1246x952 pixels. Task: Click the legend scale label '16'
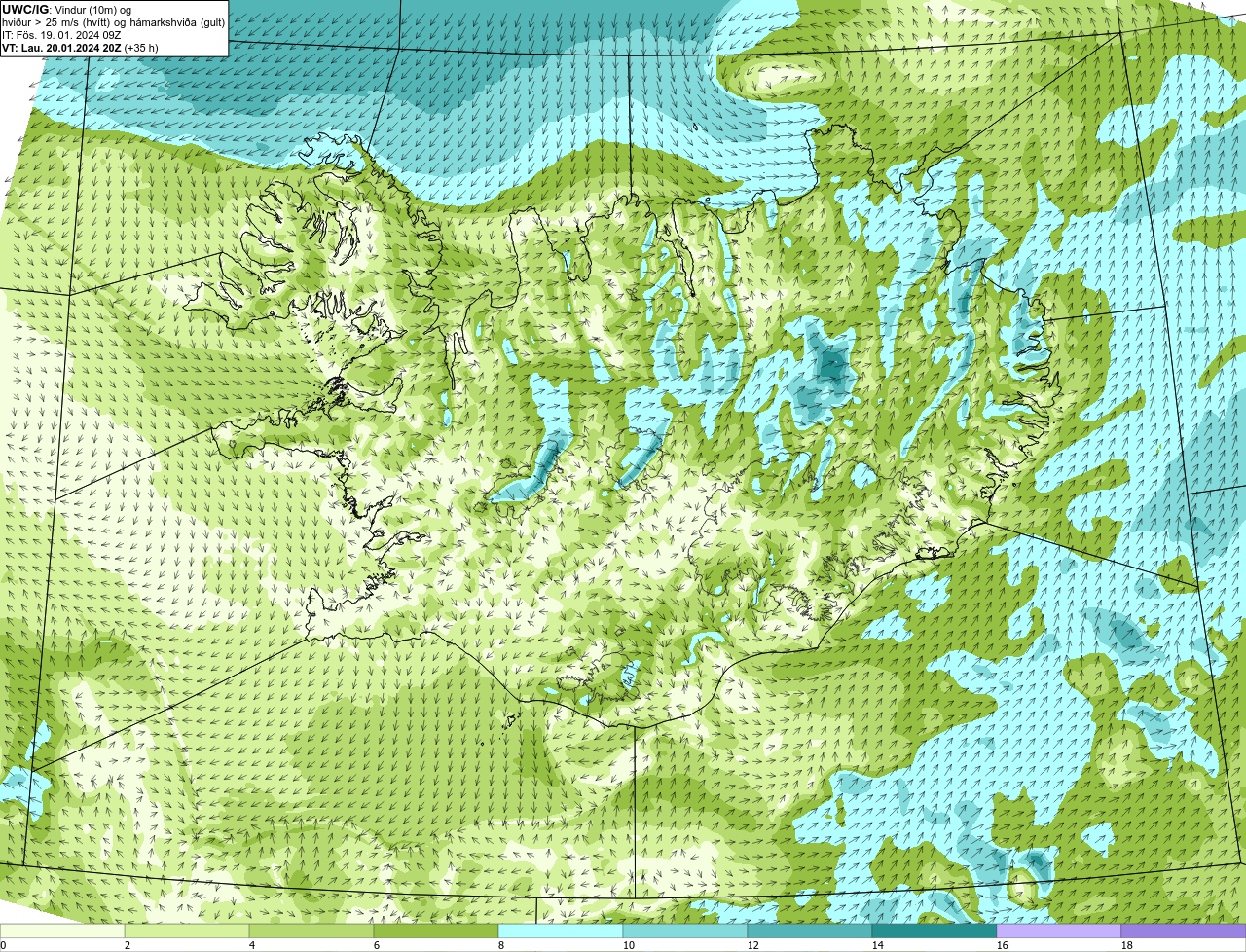(x=1003, y=945)
